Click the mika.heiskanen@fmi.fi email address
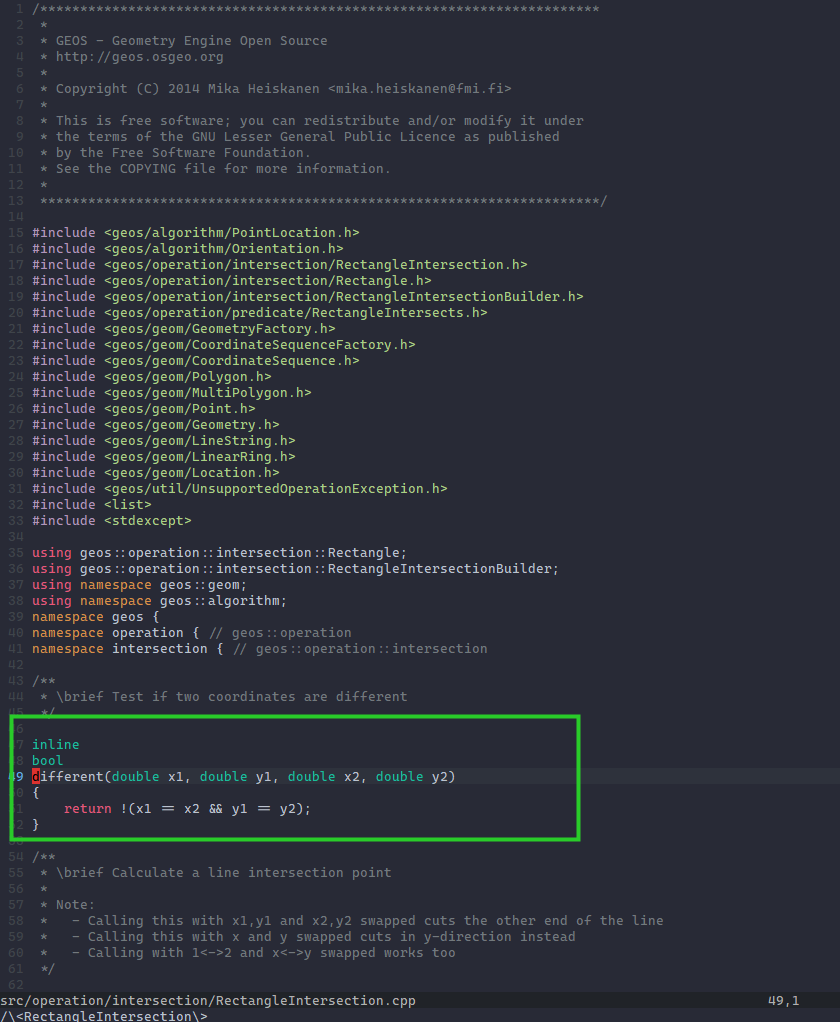 (x=419, y=89)
